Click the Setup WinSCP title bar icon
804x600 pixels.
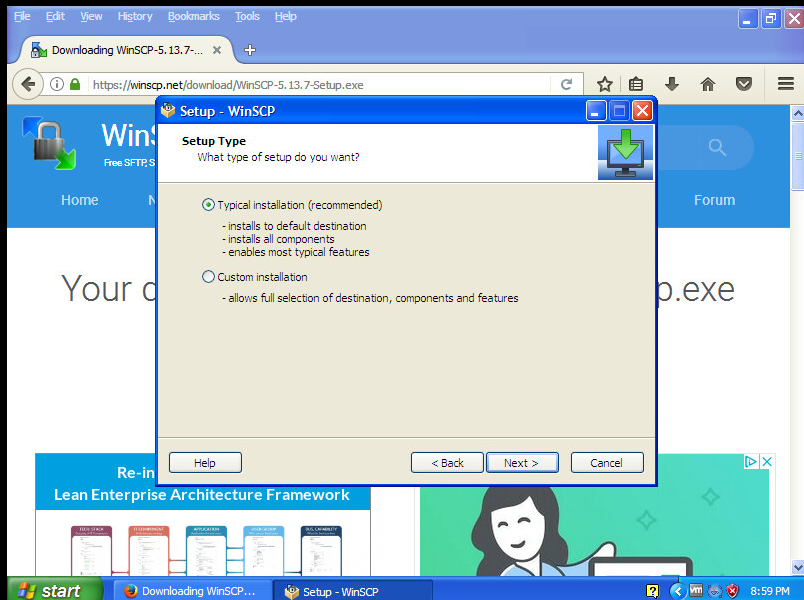(x=168, y=110)
